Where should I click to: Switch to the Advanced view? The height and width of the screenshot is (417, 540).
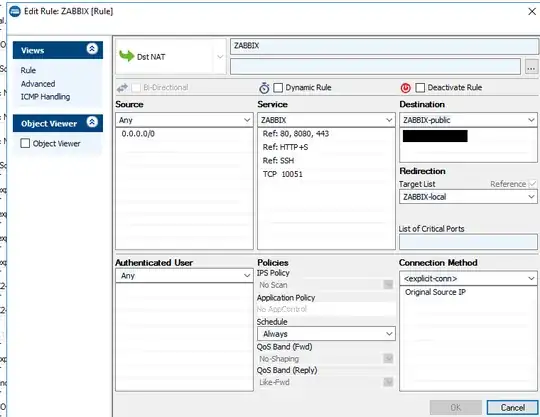click(x=38, y=84)
